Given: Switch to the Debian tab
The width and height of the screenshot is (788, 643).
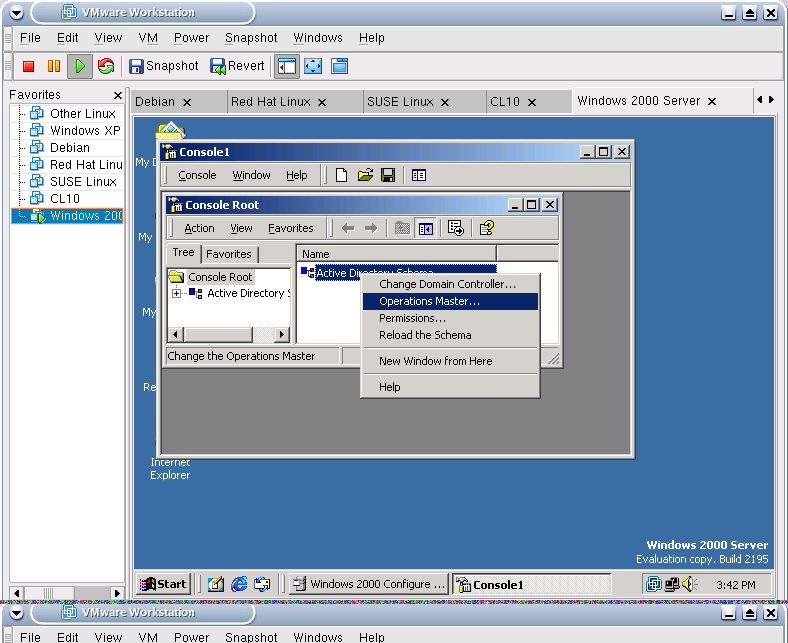Looking at the screenshot, I should click(x=155, y=102).
